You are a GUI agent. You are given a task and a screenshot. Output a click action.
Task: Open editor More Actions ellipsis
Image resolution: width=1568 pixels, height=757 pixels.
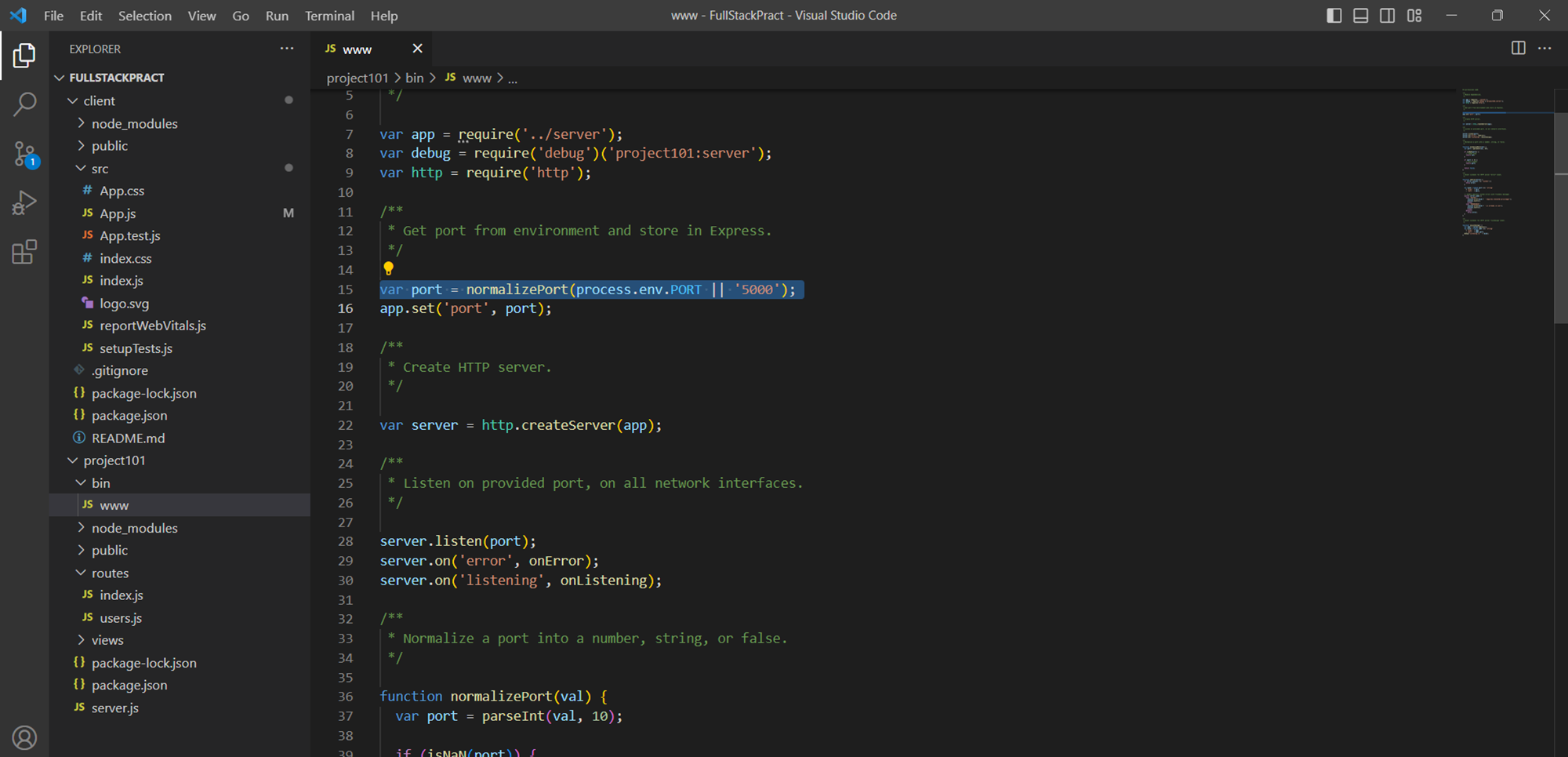(1544, 48)
